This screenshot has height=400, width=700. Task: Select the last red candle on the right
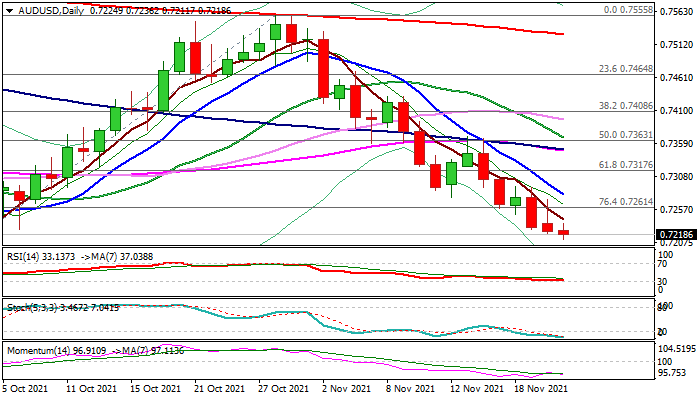(564, 233)
